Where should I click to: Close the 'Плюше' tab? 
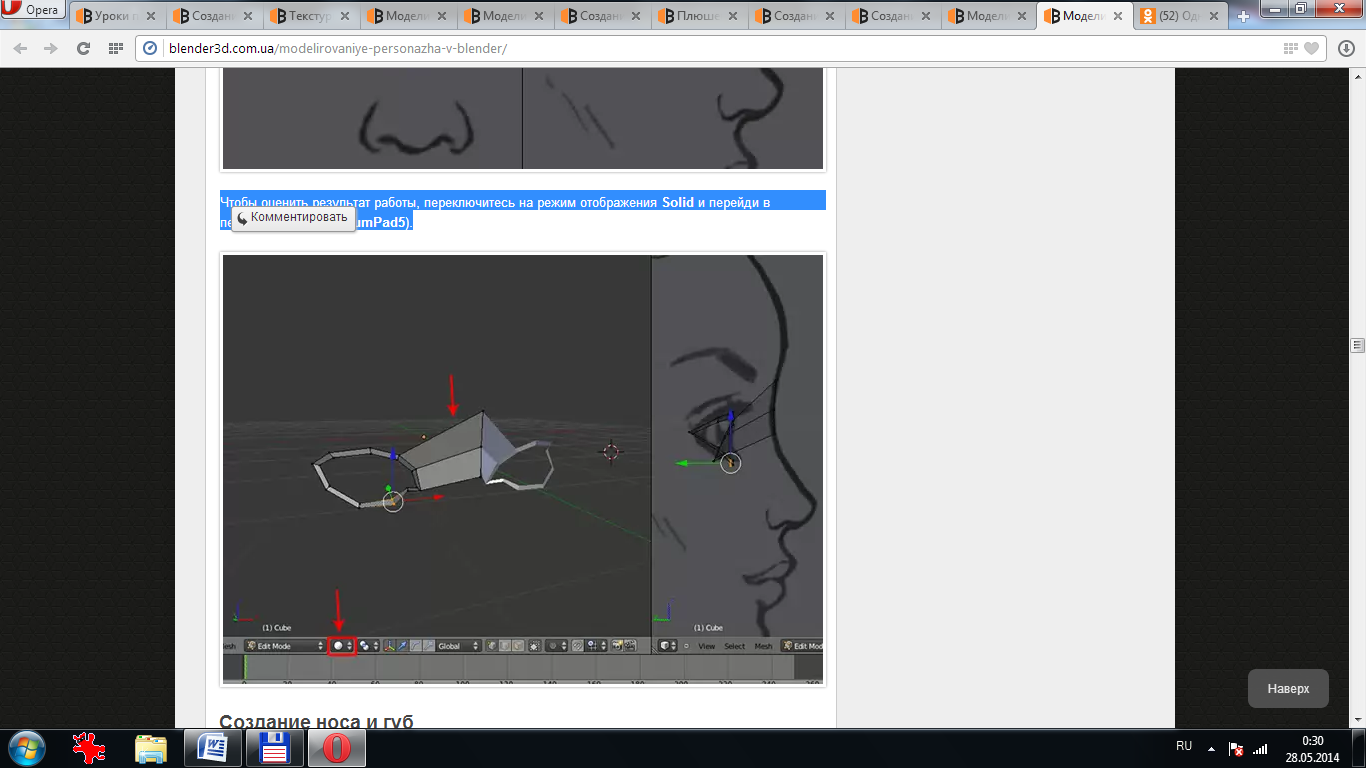click(x=733, y=16)
